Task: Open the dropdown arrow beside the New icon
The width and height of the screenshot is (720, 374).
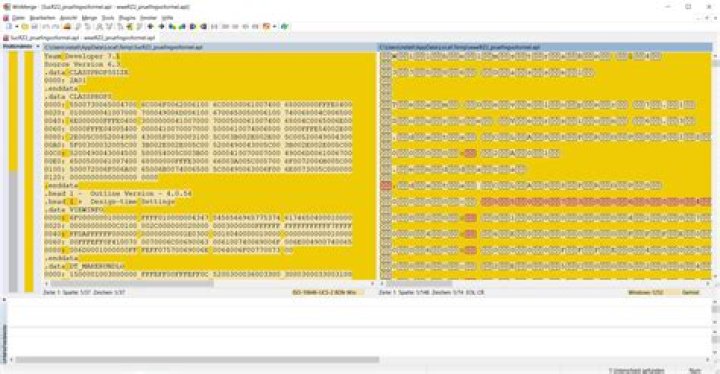Action: pos(16,27)
